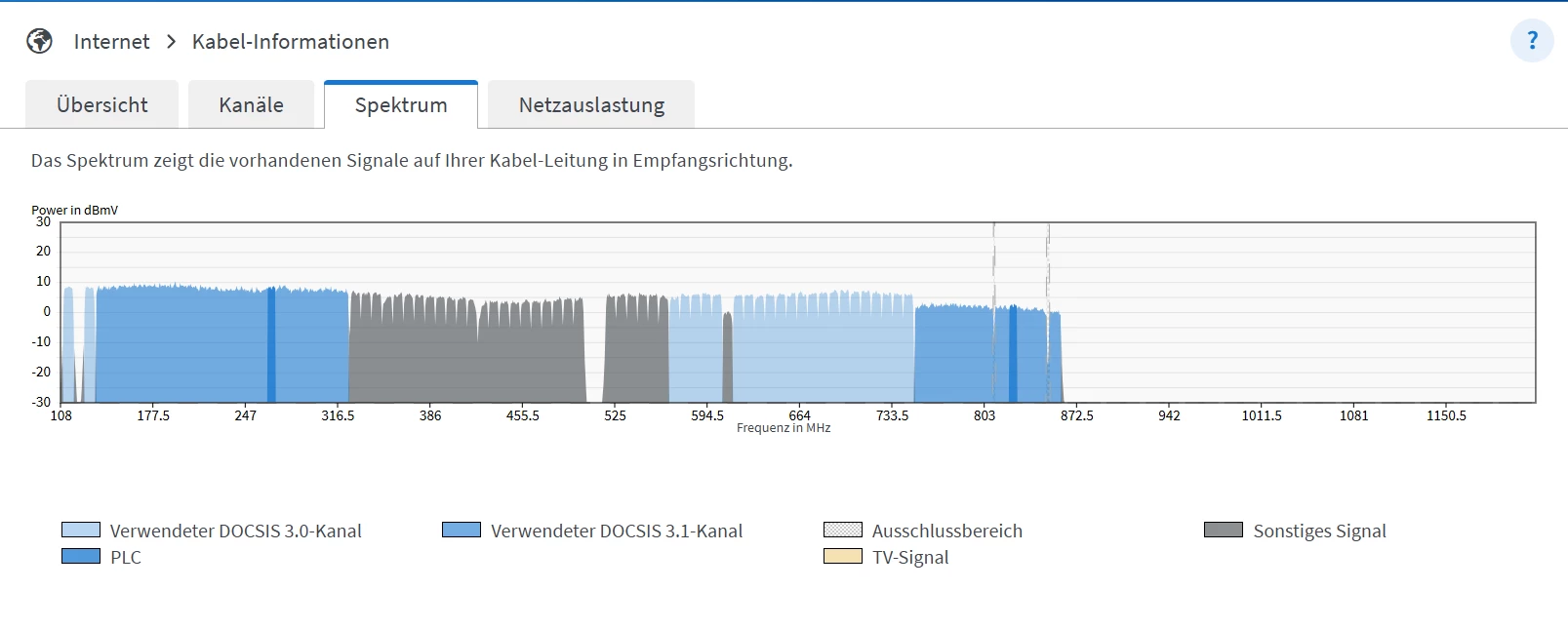The height and width of the screenshot is (630, 1568).
Task: Click the 525 frequency axis label
Action: [615, 415]
